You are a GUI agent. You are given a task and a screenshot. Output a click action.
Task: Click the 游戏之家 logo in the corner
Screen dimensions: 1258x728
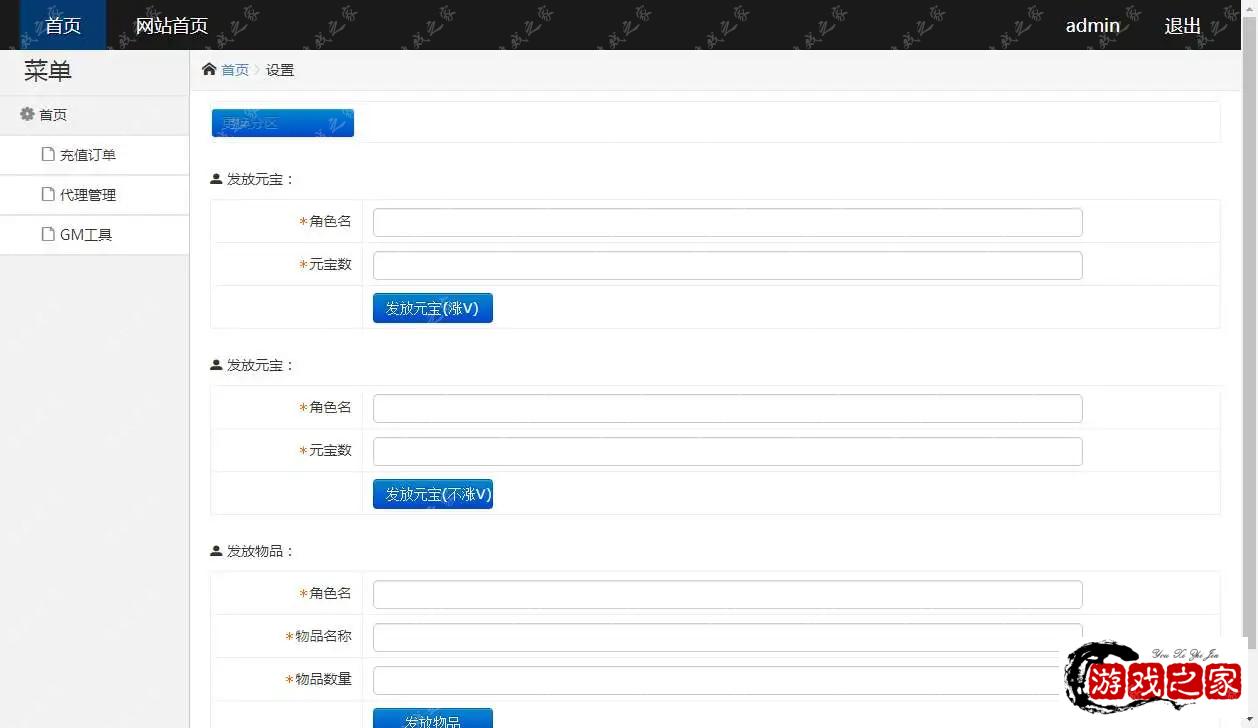[1153, 680]
